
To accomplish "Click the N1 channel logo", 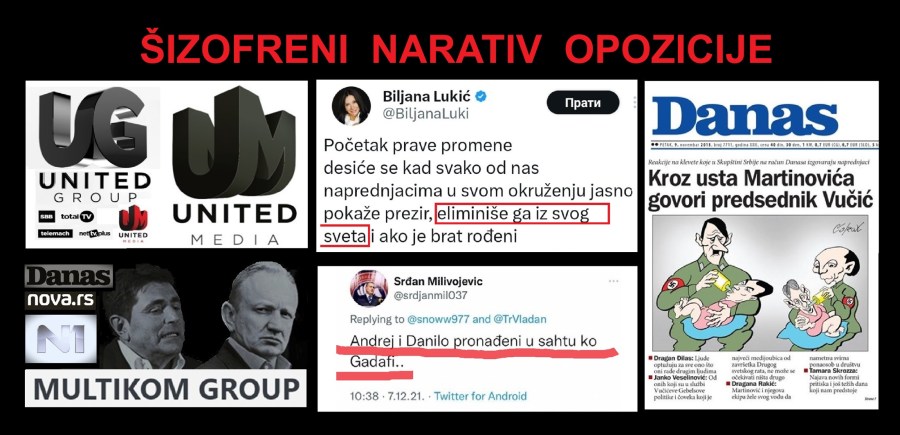I will (x=60, y=339).
